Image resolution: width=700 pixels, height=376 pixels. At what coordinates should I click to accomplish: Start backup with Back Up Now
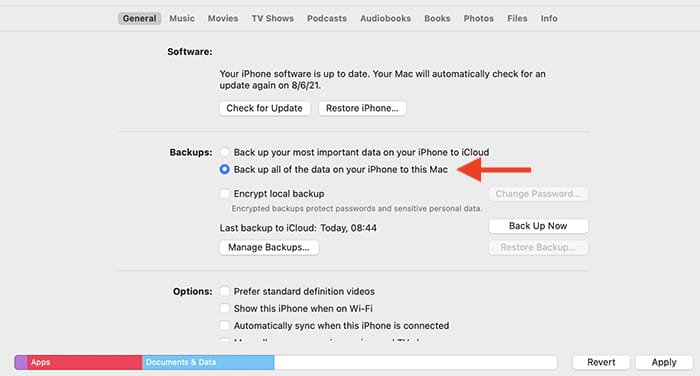(538, 226)
